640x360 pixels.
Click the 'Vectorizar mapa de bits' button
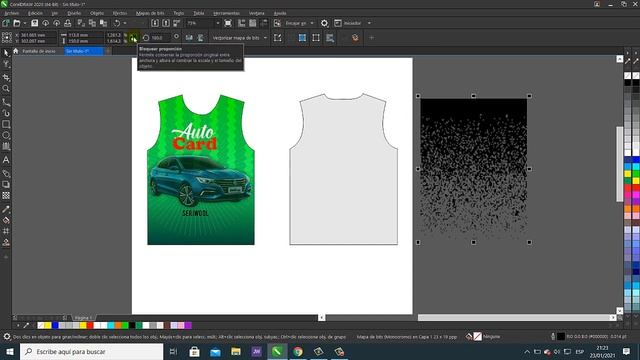(236, 38)
